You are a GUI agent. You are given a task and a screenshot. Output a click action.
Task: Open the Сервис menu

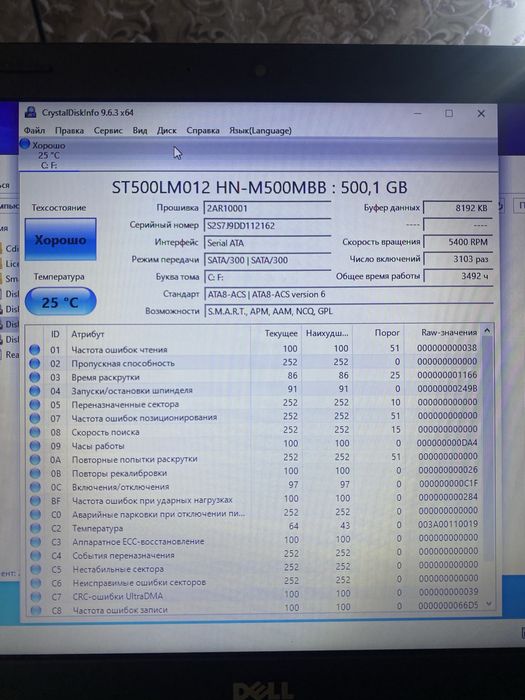[x=108, y=130]
